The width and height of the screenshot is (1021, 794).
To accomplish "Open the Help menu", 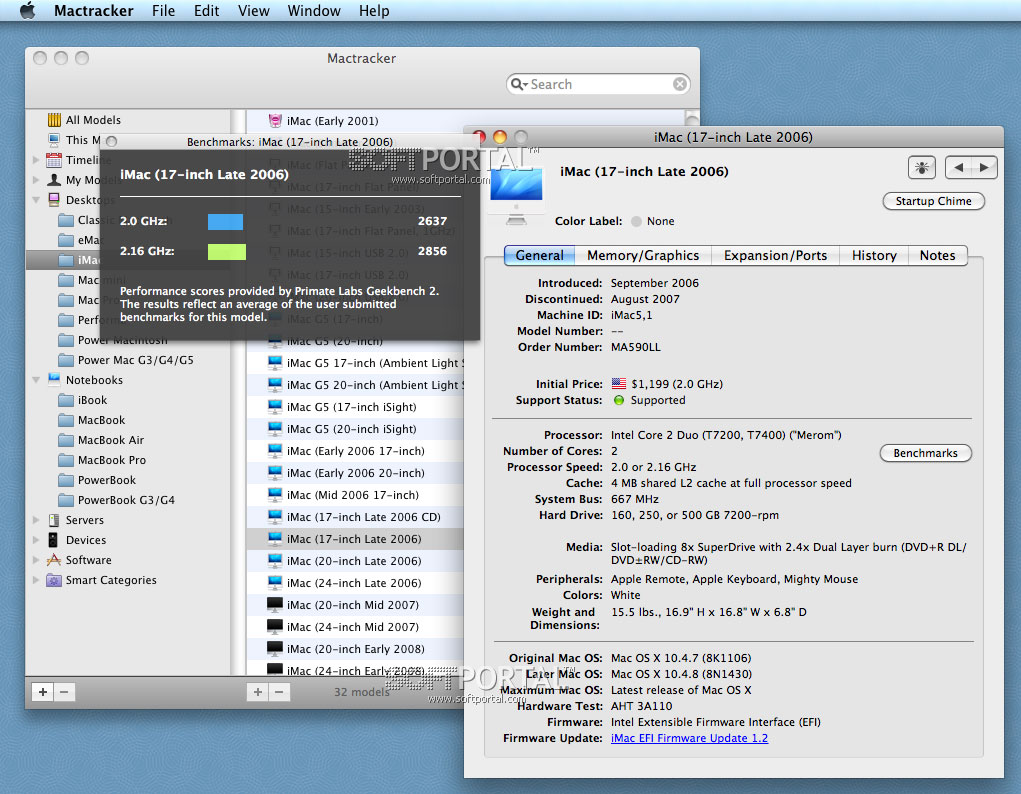I will coord(374,11).
